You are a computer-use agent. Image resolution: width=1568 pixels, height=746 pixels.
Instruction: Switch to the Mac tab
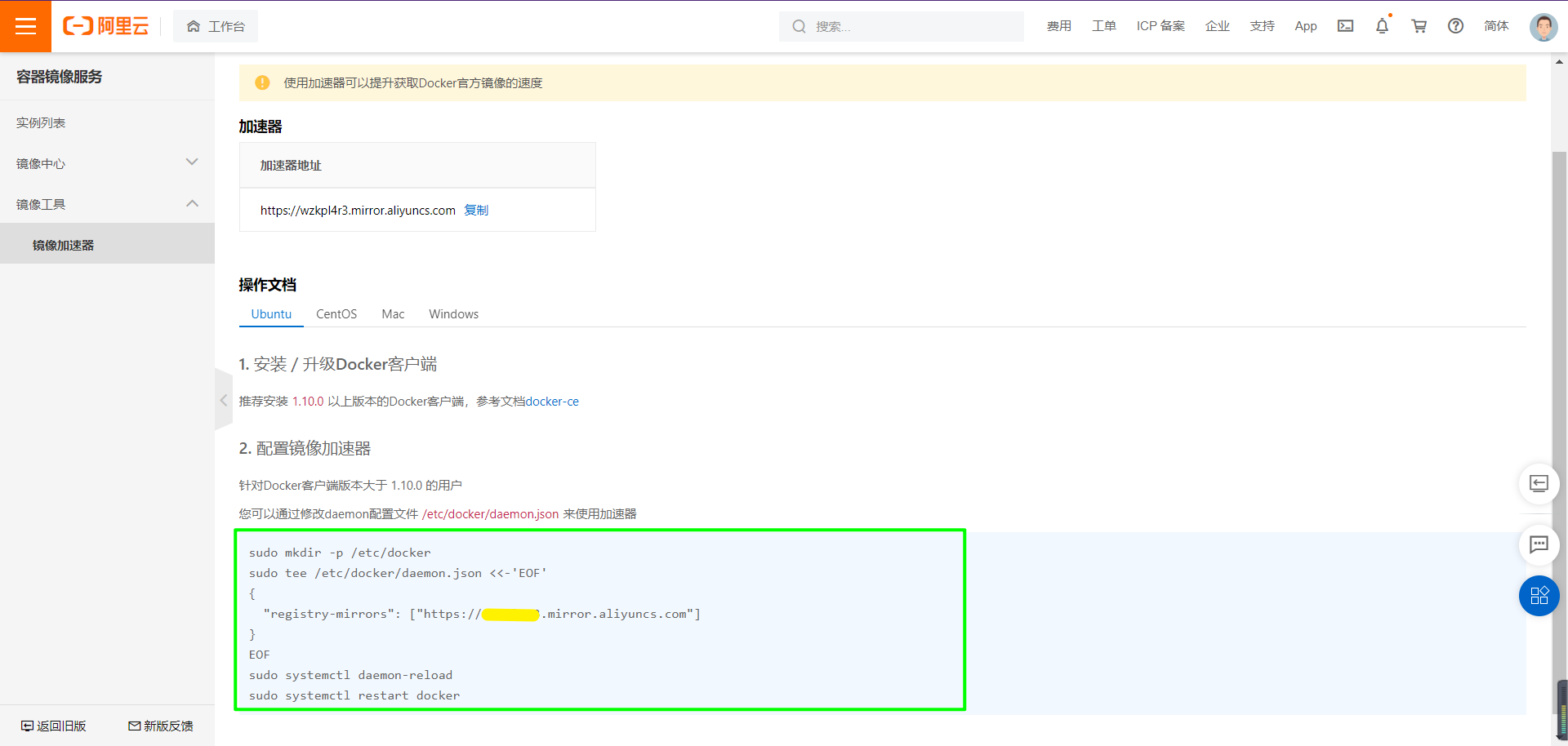coord(393,314)
